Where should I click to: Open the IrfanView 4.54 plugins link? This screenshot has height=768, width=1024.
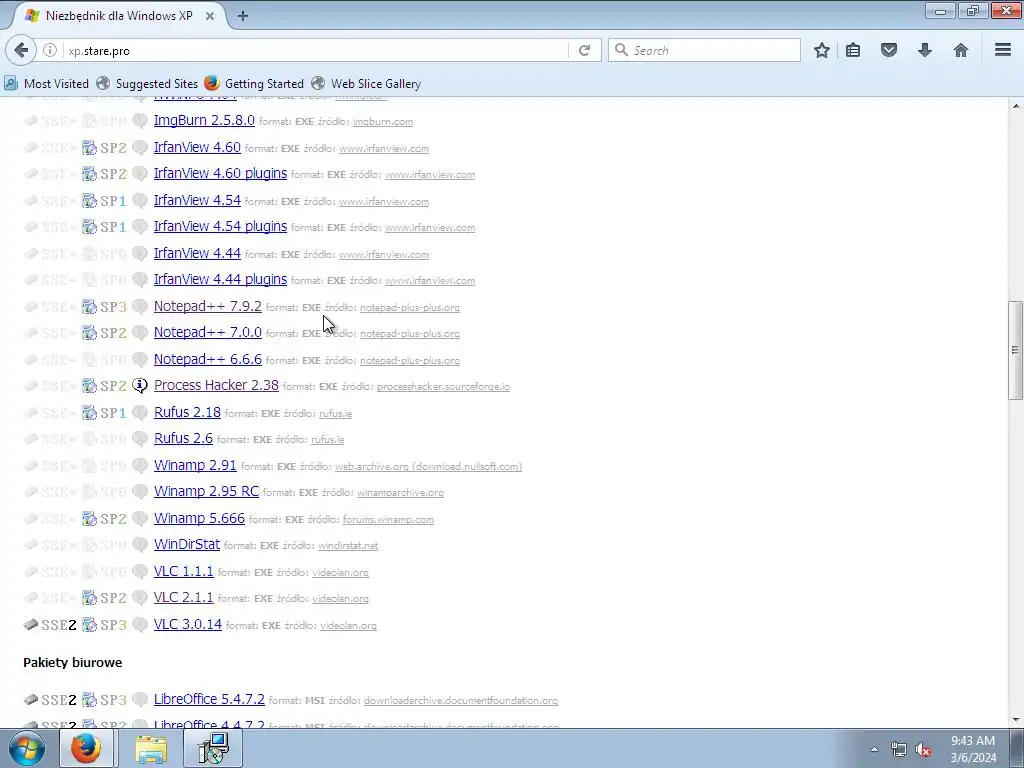(220, 226)
